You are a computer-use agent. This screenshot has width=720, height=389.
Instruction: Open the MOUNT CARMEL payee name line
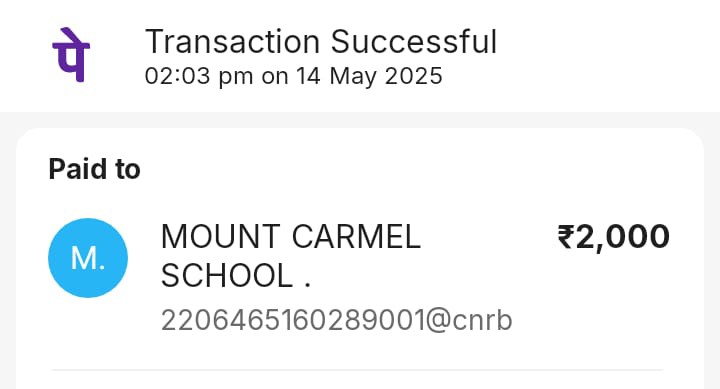point(291,237)
